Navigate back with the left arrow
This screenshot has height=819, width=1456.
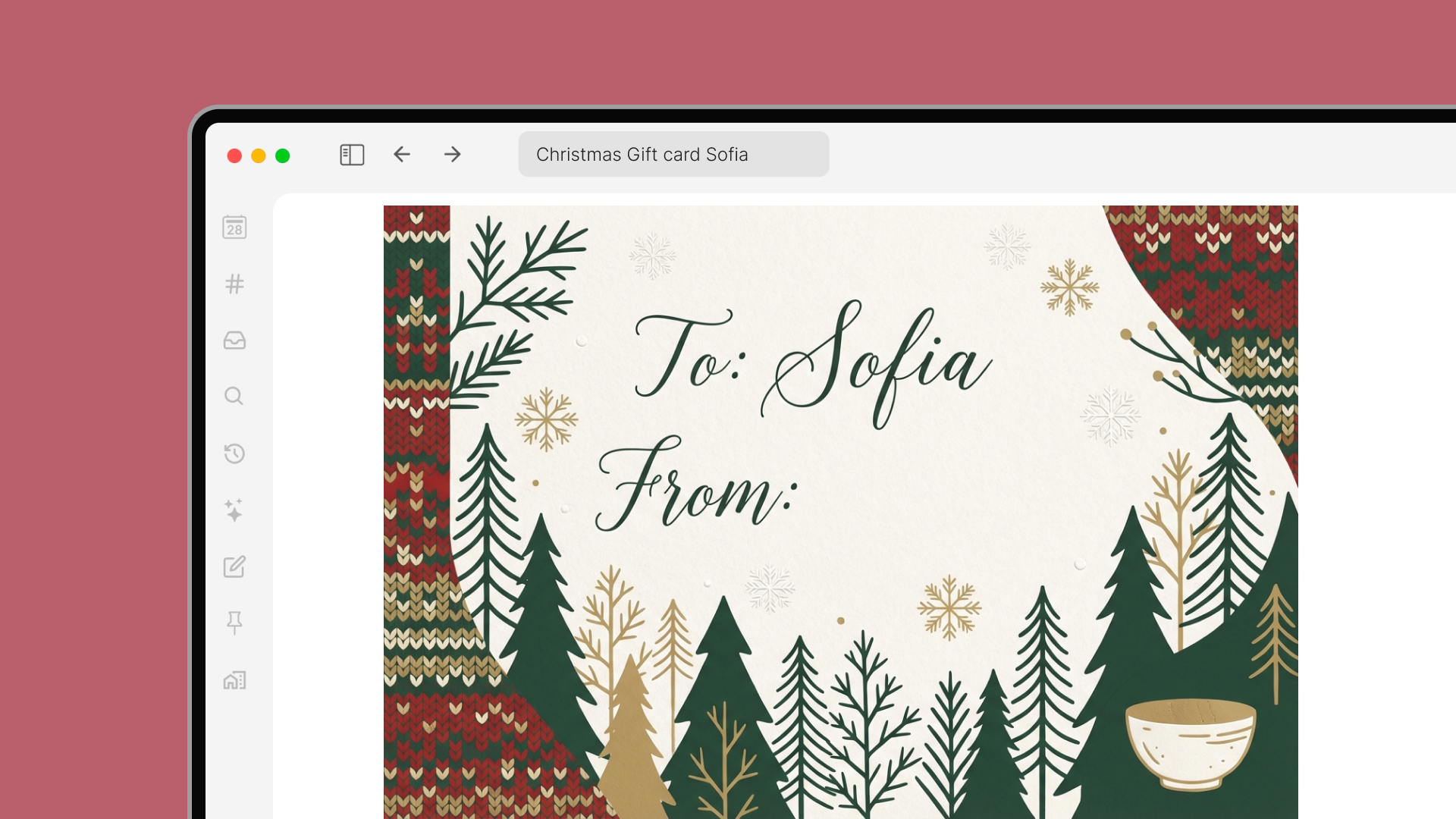402,155
